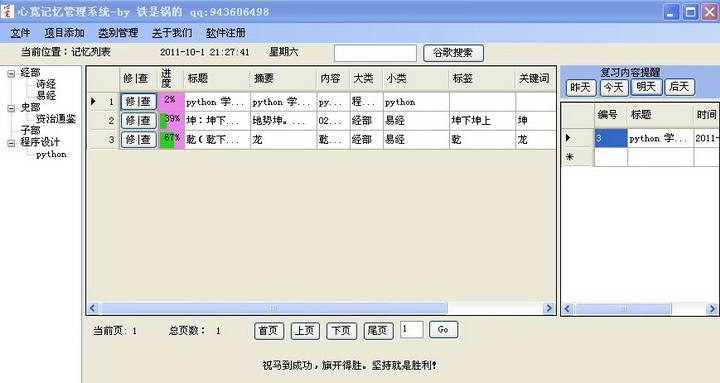This screenshot has width=720, height=383.
Task: Collapse the 经部 tree node
Action: click(11, 73)
